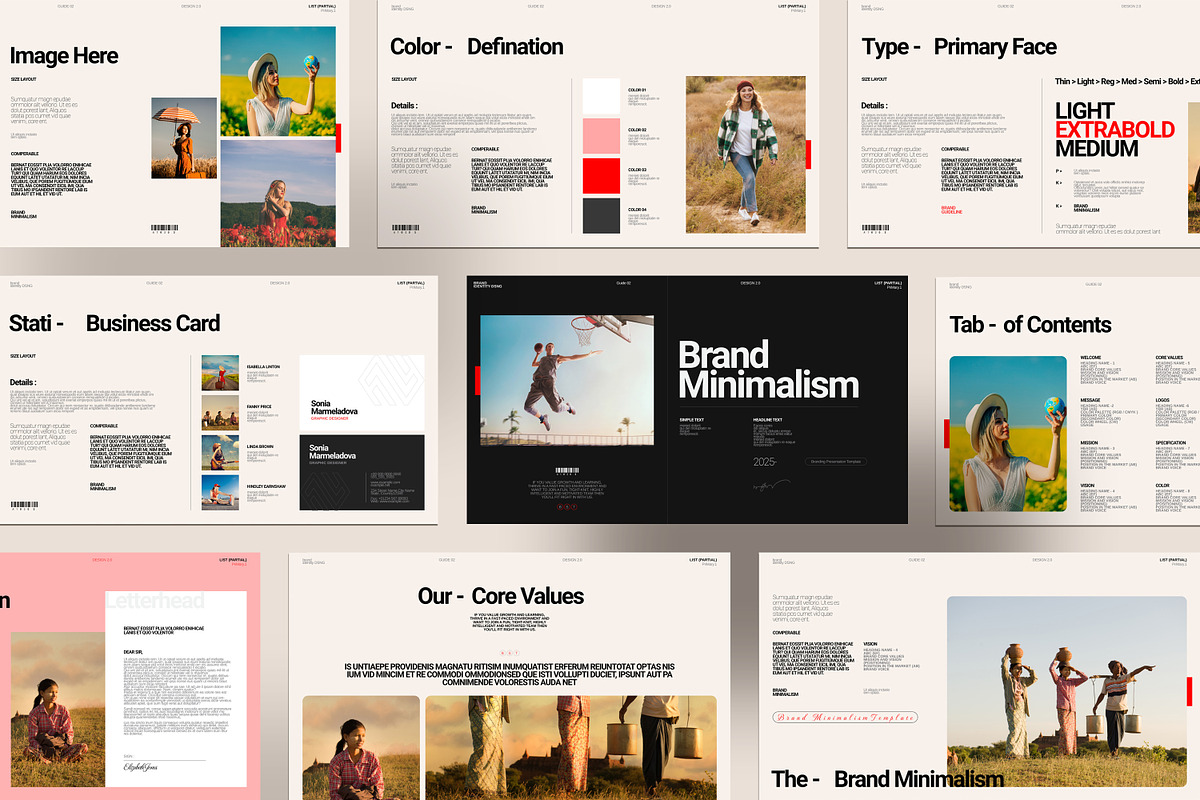The image size is (1200, 800).
Task: Click the MEDIUM type sample
Action: click(1097, 149)
